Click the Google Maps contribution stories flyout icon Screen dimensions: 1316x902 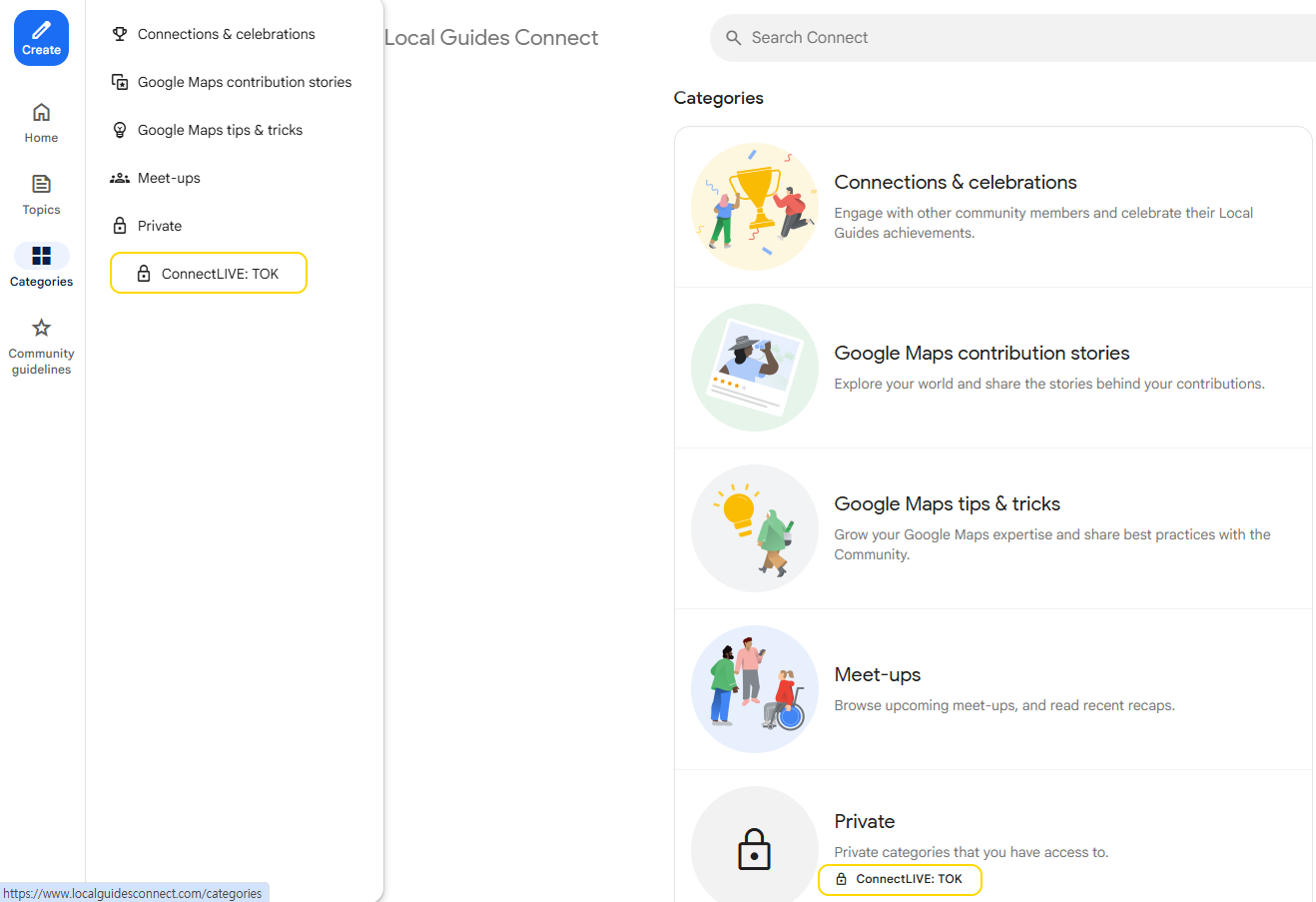click(x=120, y=82)
